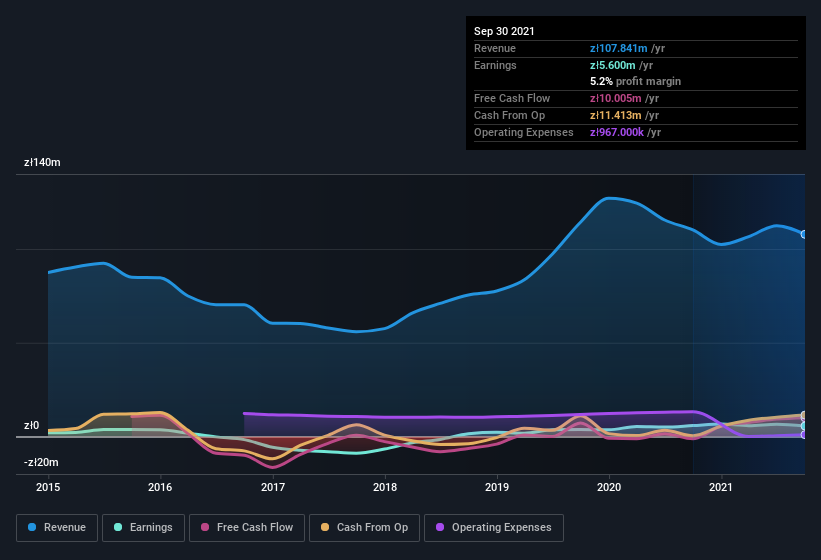Click the Free Cash Flow label in tooltip
Screen dimensions: 821x560
coord(512,98)
